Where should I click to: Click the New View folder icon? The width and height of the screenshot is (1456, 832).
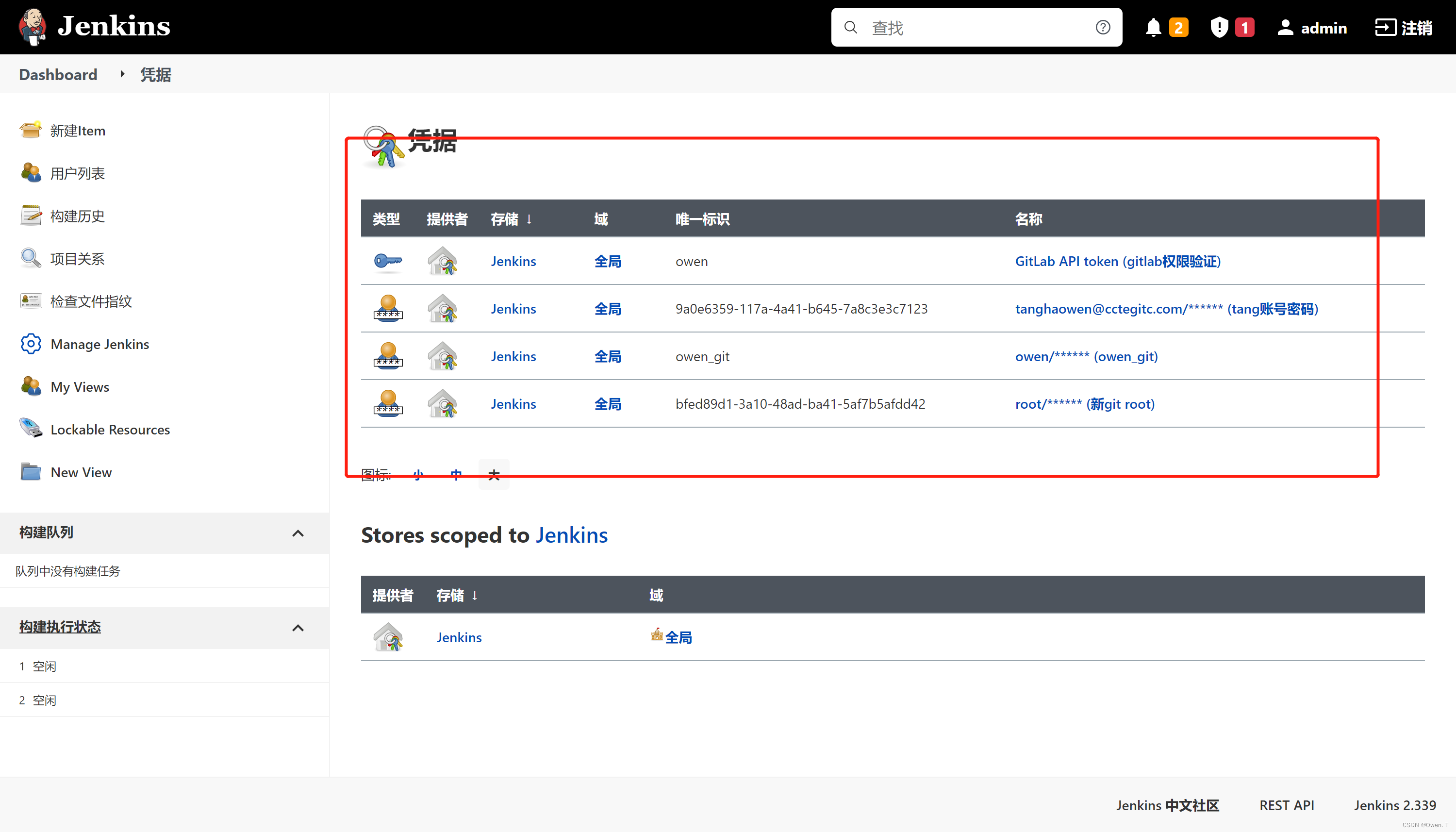pyautogui.click(x=30, y=471)
